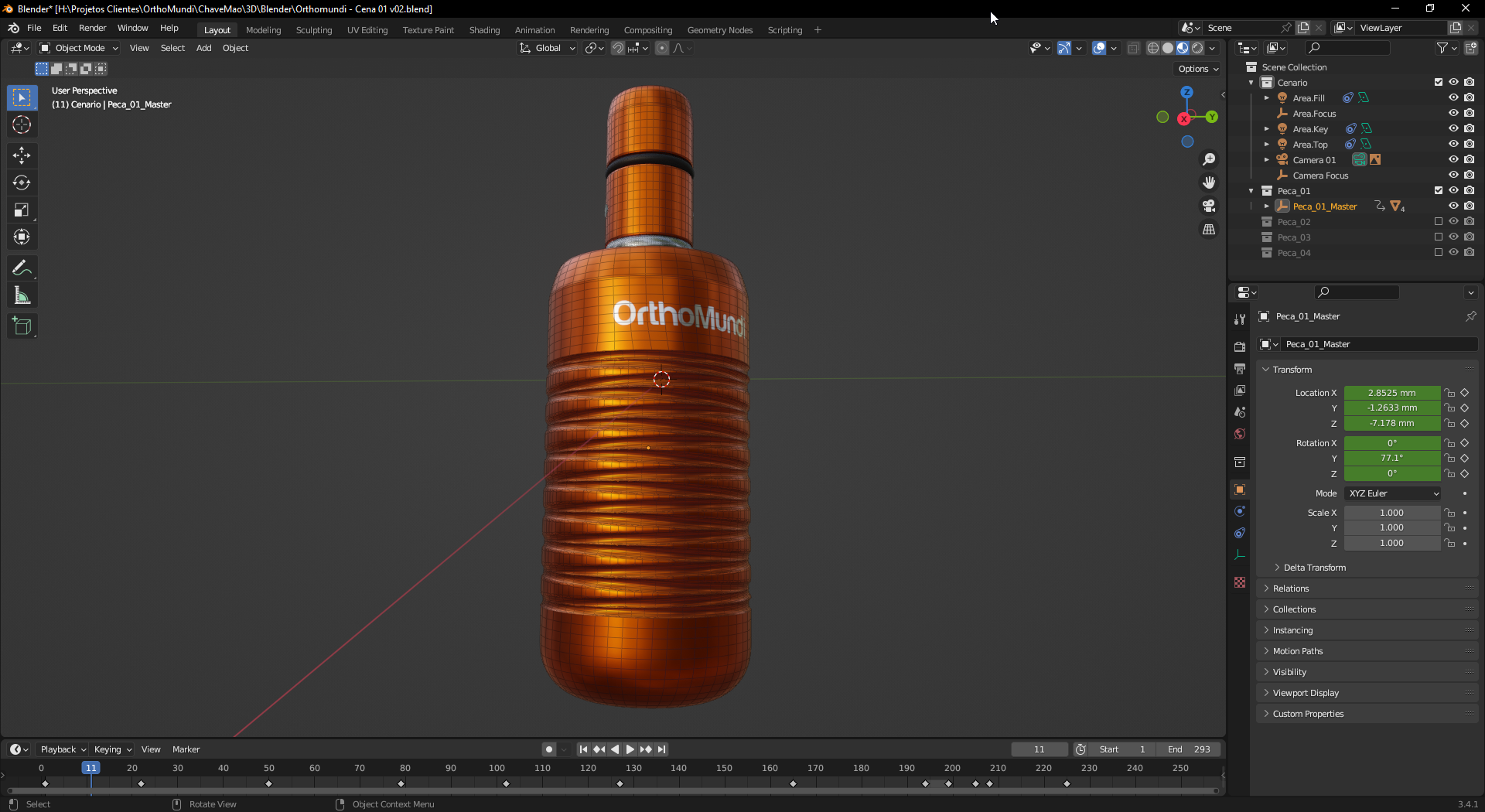
Task: Open Output properties tab icon
Action: tap(1240, 368)
